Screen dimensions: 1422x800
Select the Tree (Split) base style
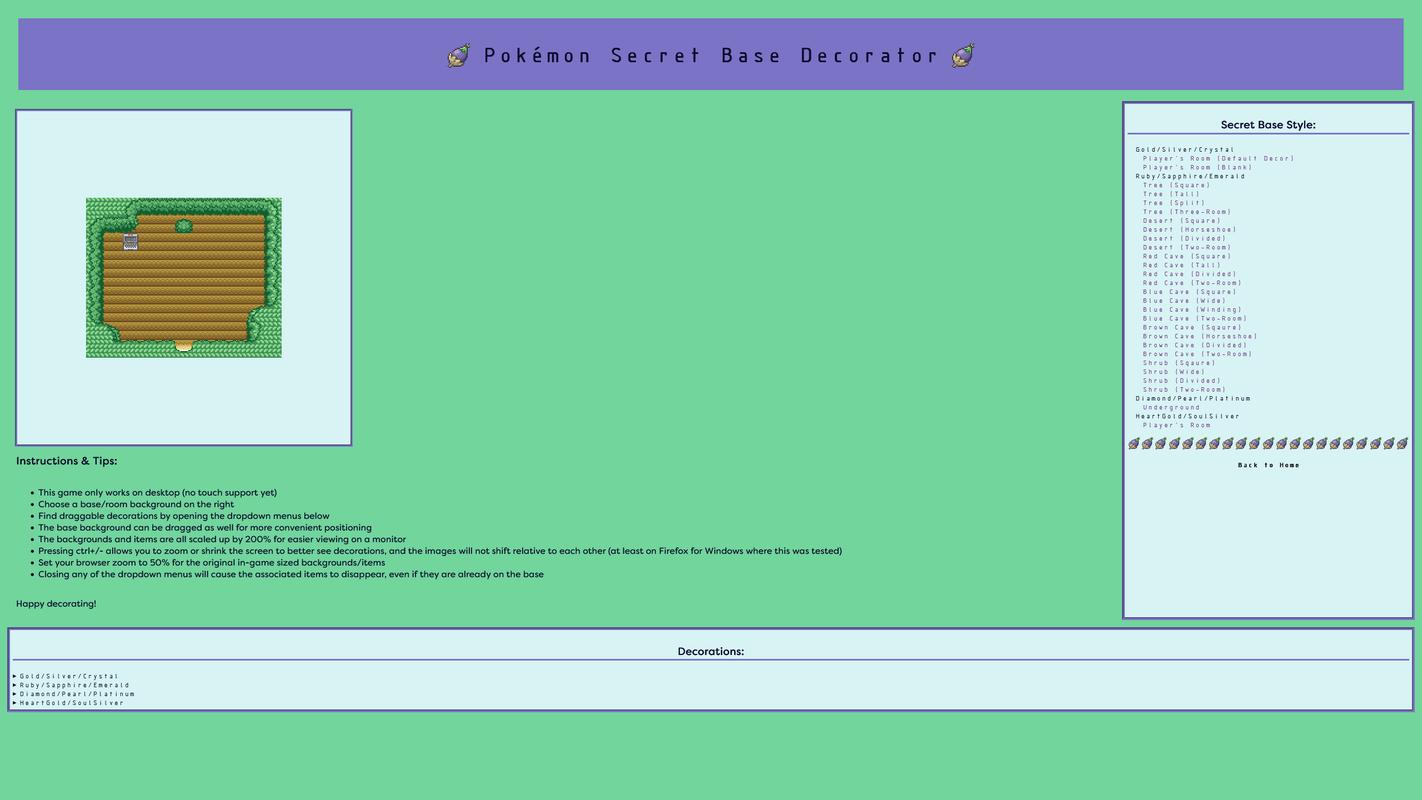click(x=1174, y=203)
